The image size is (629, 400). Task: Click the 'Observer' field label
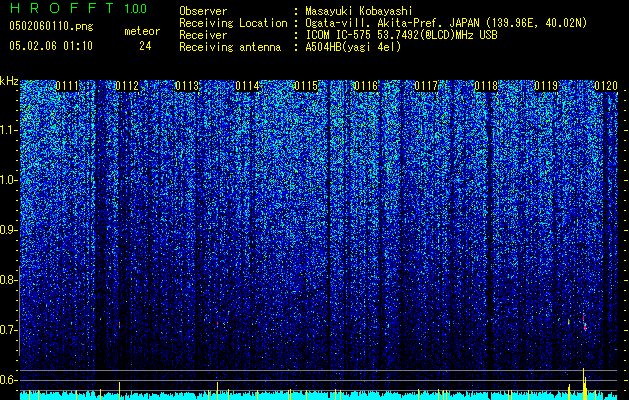click(x=203, y=11)
